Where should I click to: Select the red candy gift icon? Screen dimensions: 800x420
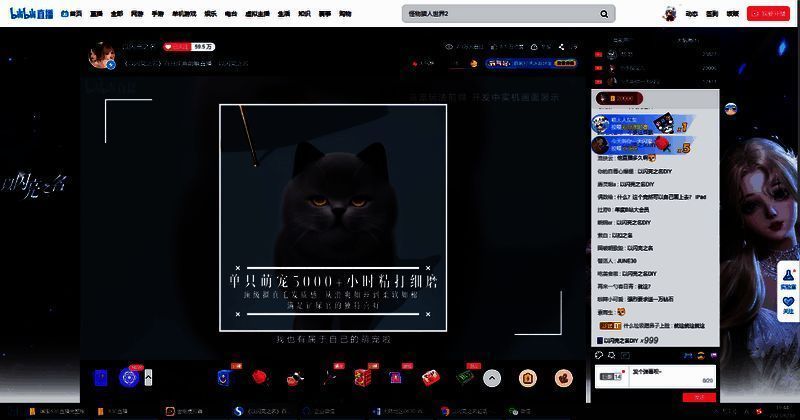[295, 379]
